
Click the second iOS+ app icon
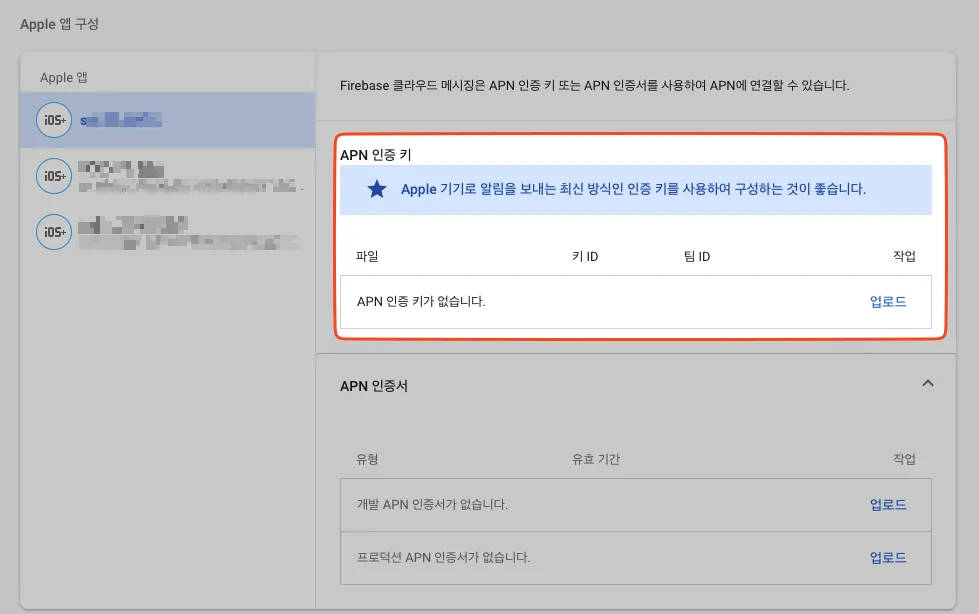point(54,176)
